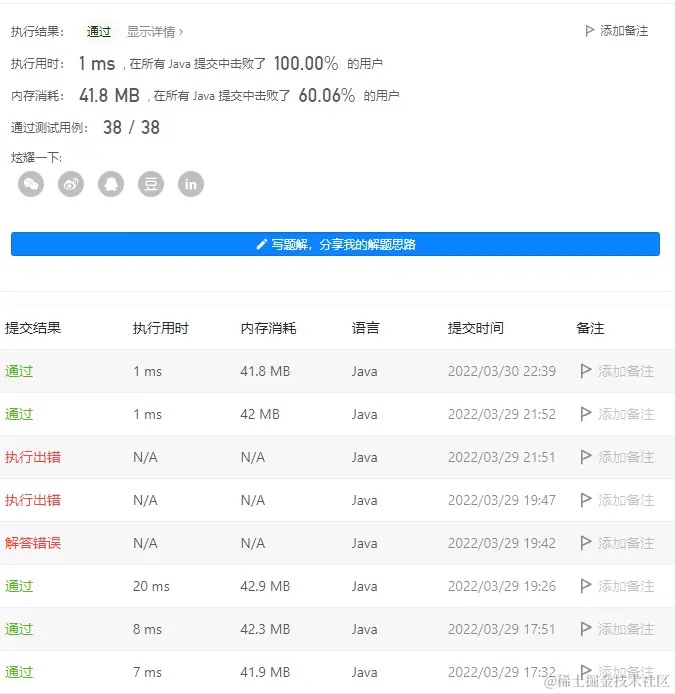
Task: Expand 显示详情 to show result details
Action: 154,32
